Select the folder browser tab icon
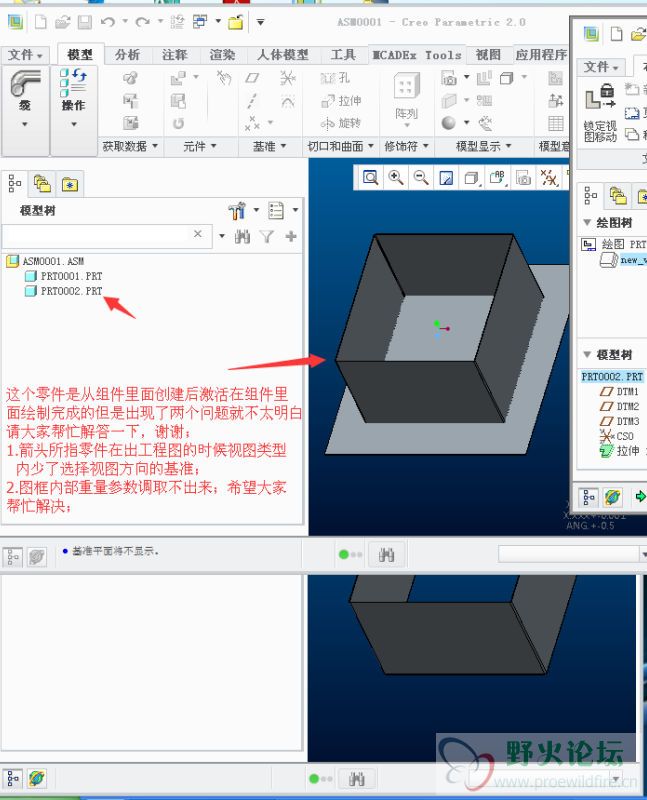Viewport: 647px width, 800px height. coord(42,183)
